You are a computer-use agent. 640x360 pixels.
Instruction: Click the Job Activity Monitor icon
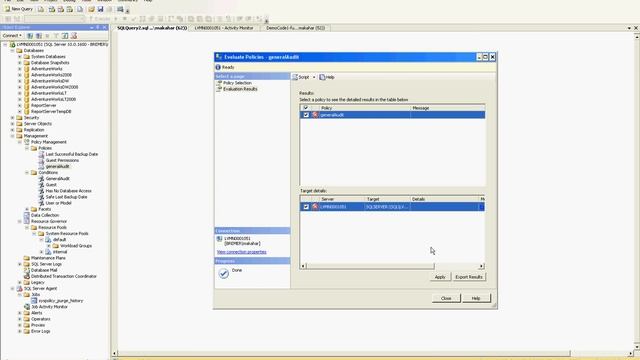coord(27,307)
